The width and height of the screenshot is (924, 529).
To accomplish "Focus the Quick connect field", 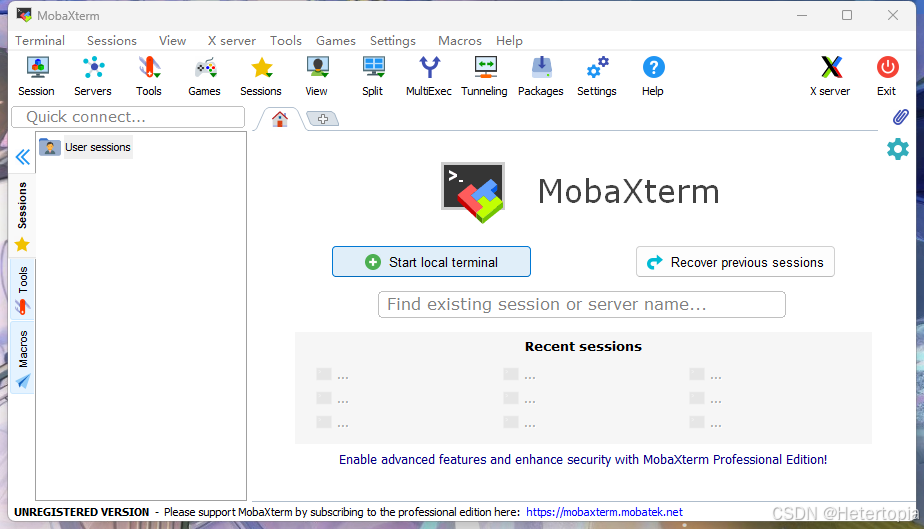I will tap(128, 117).
